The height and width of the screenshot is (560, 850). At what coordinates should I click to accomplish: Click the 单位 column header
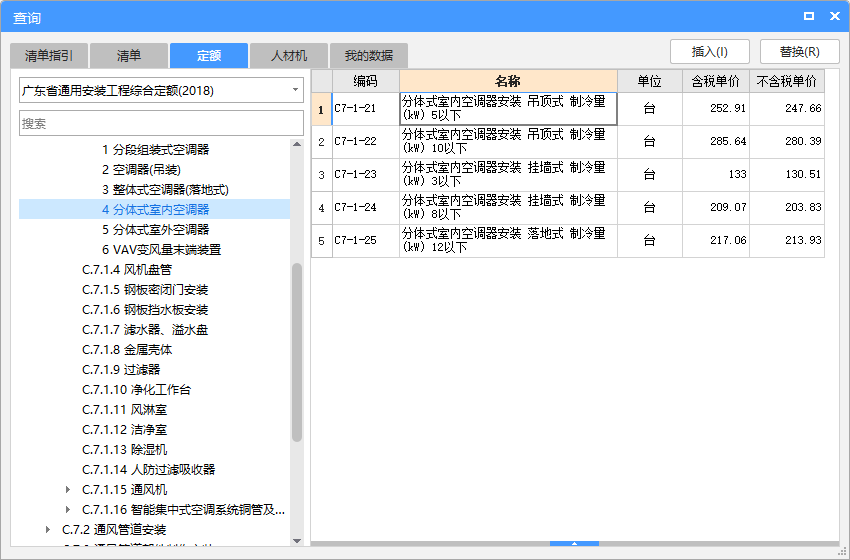coord(650,81)
